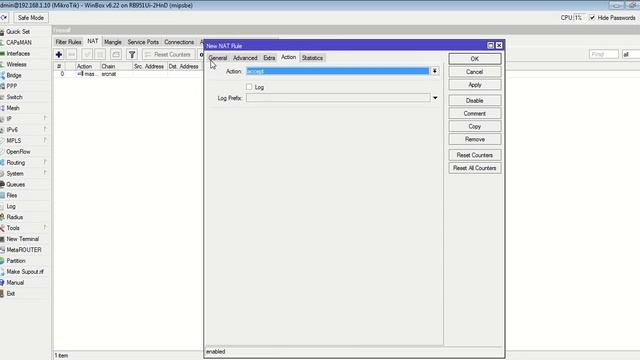Image resolution: width=640 pixels, height=360 pixels.
Task: Open Interfaces in sidebar
Action: [x=18, y=53]
